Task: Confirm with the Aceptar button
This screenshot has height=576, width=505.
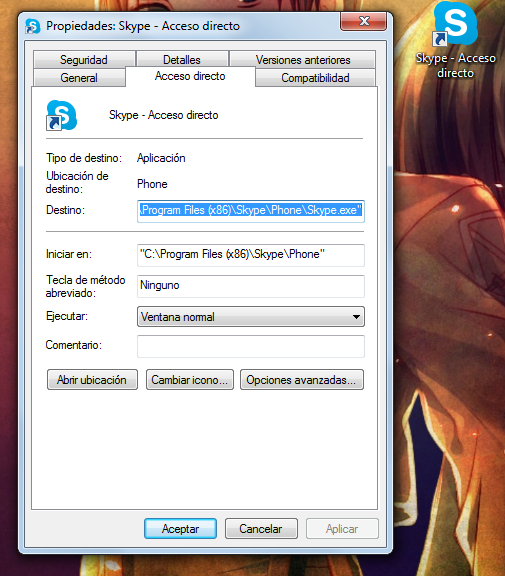Action: [180, 529]
